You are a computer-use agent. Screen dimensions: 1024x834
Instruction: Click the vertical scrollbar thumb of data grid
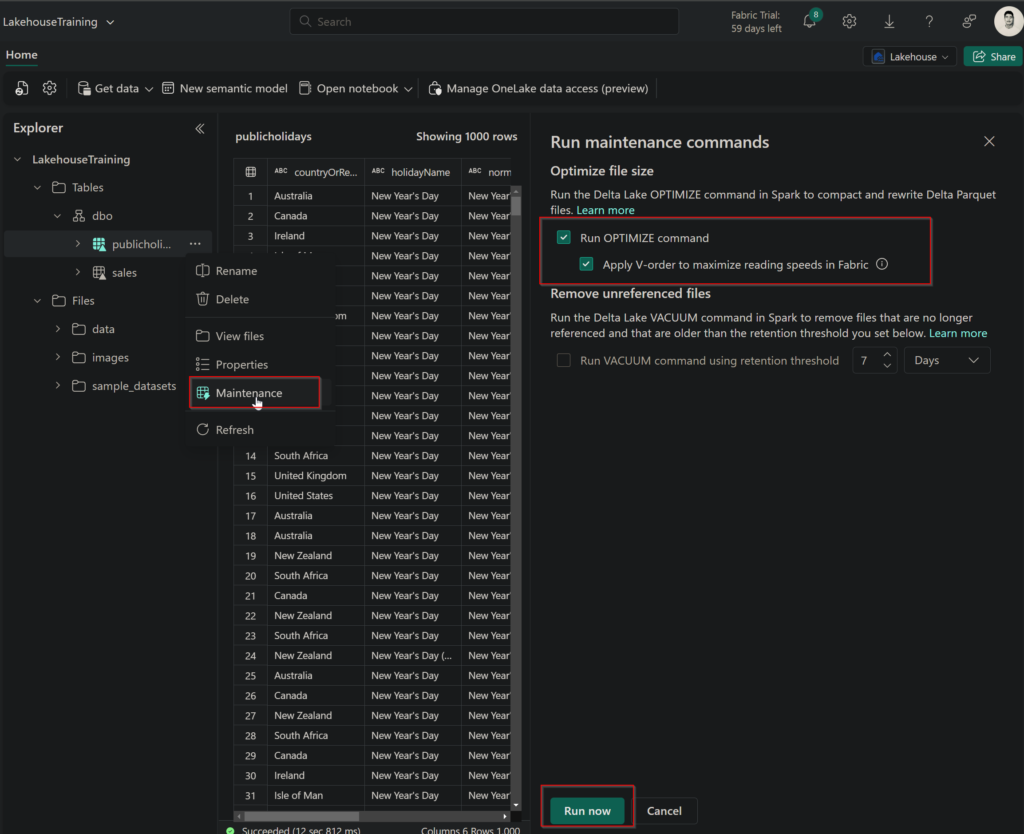pos(516,206)
